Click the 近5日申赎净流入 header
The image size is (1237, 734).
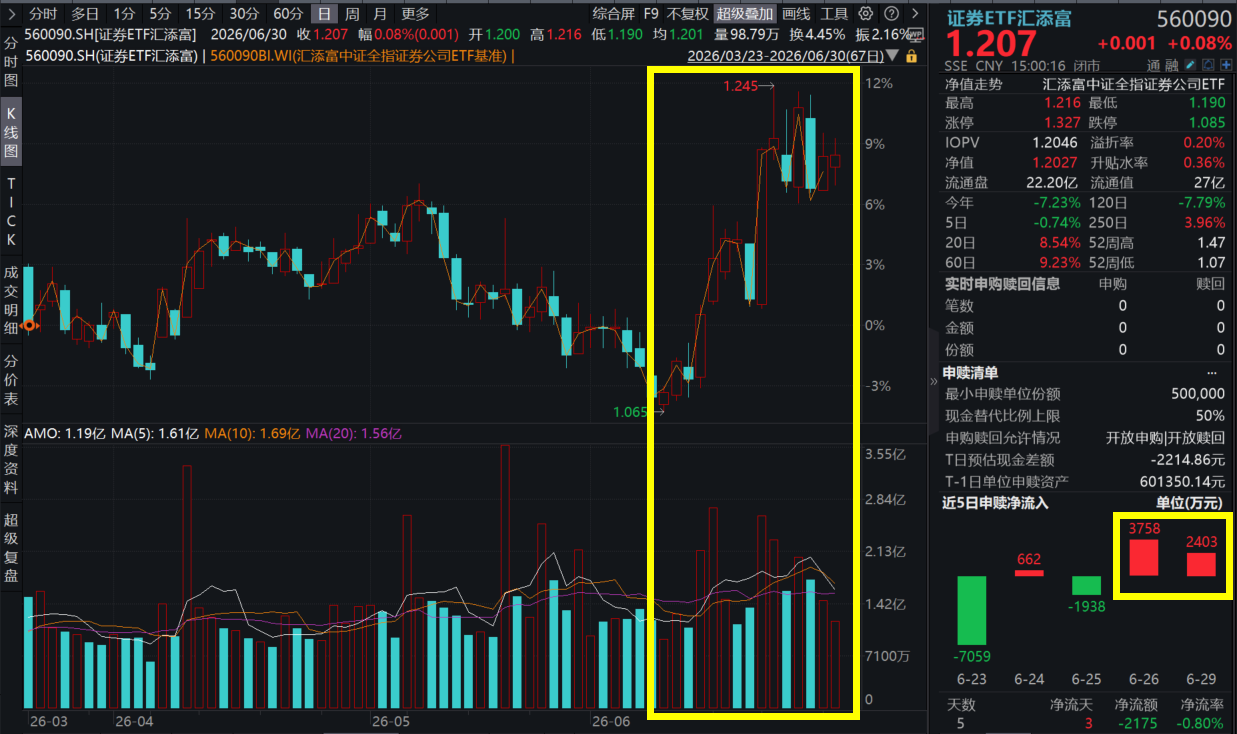(994, 503)
